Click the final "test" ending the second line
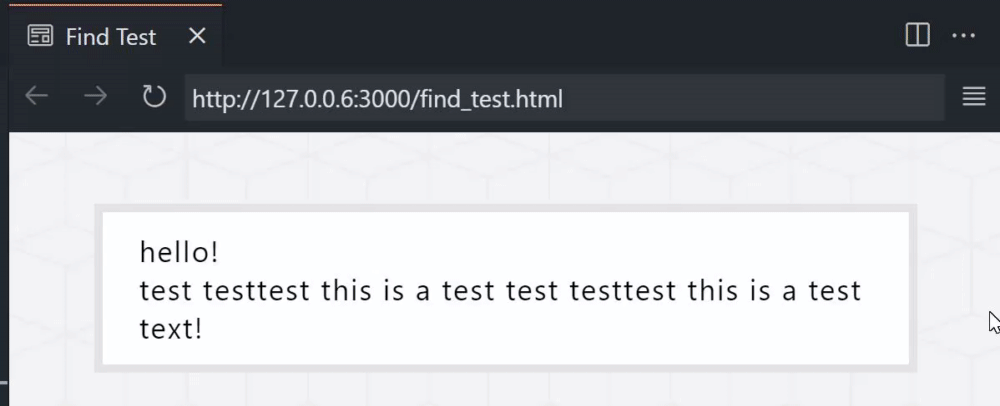 point(835,291)
